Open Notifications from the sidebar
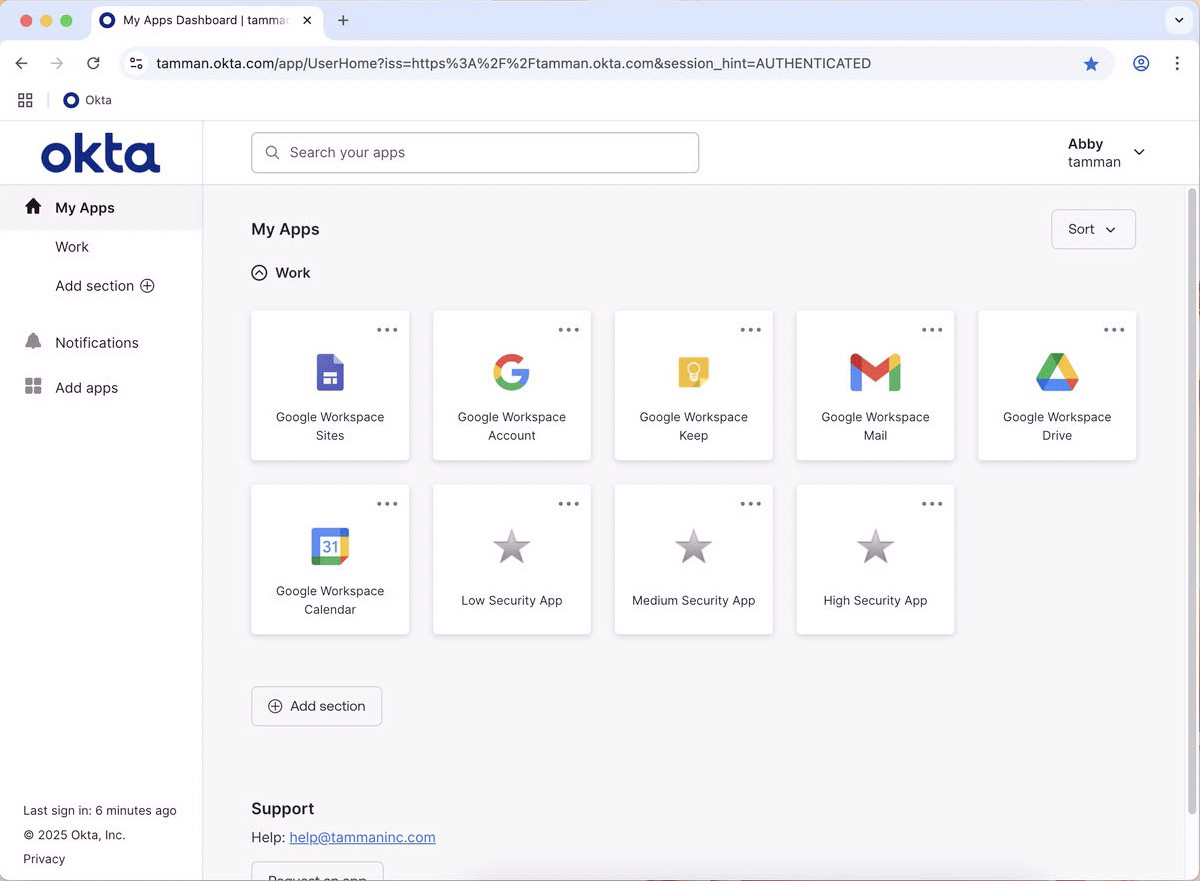 point(97,343)
